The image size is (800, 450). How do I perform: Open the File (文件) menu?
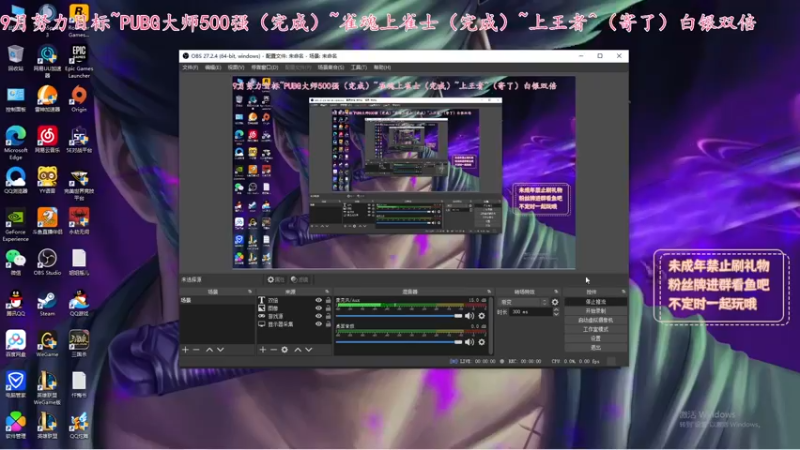tap(190, 67)
